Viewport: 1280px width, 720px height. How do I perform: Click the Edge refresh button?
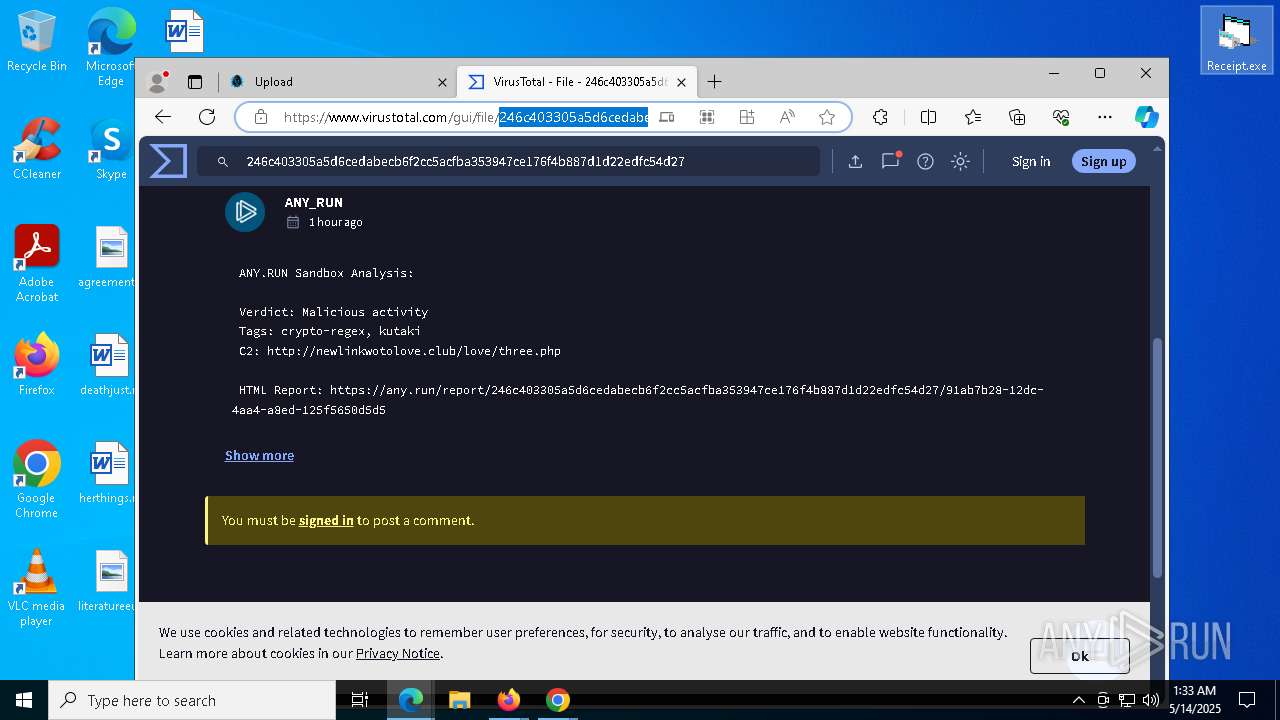click(207, 117)
